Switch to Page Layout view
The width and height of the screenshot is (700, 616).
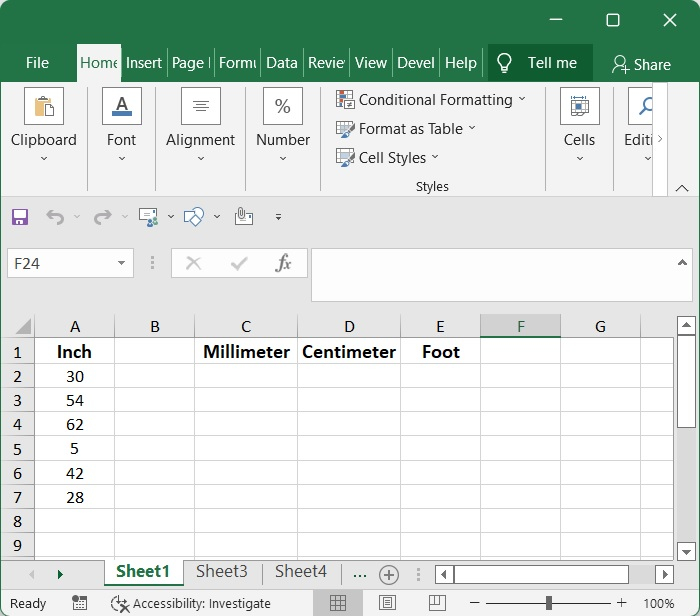pos(386,603)
